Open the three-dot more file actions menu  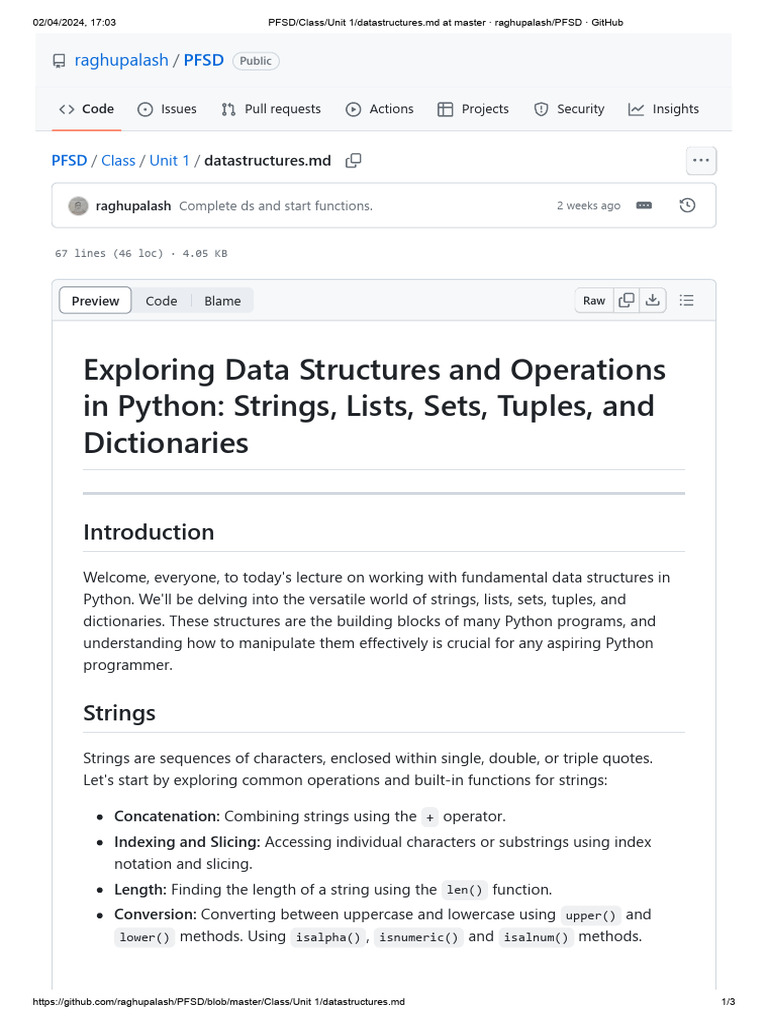pos(700,160)
